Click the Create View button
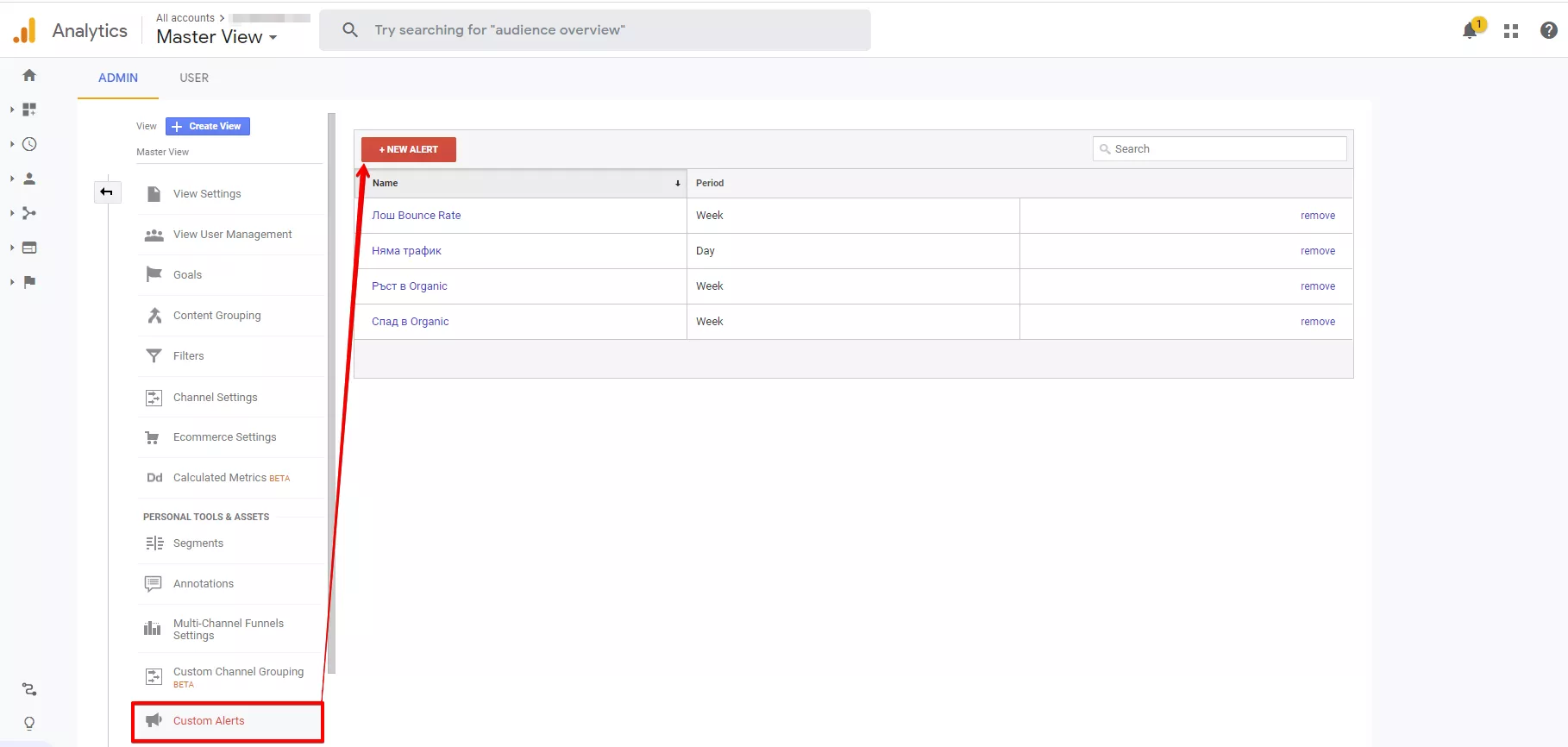1568x747 pixels. [x=208, y=126]
